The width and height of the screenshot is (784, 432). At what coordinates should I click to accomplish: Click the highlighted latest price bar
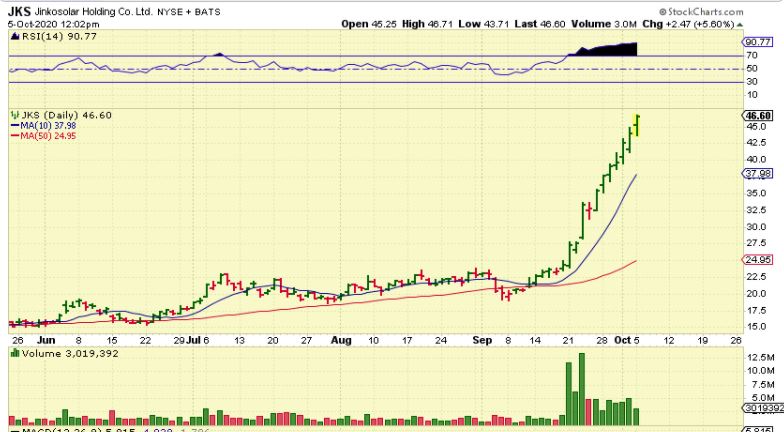636,125
